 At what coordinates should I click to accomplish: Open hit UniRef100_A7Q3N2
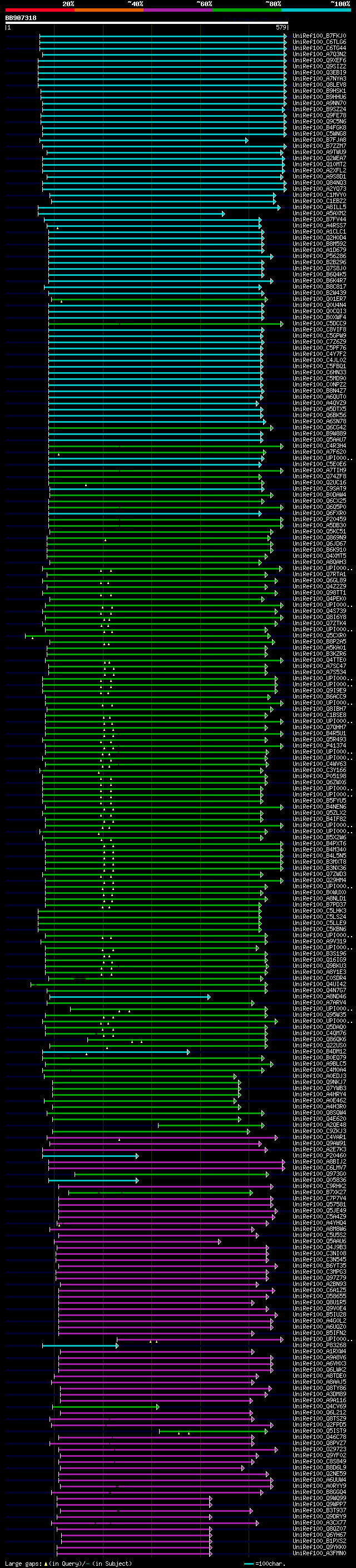coord(319,54)
